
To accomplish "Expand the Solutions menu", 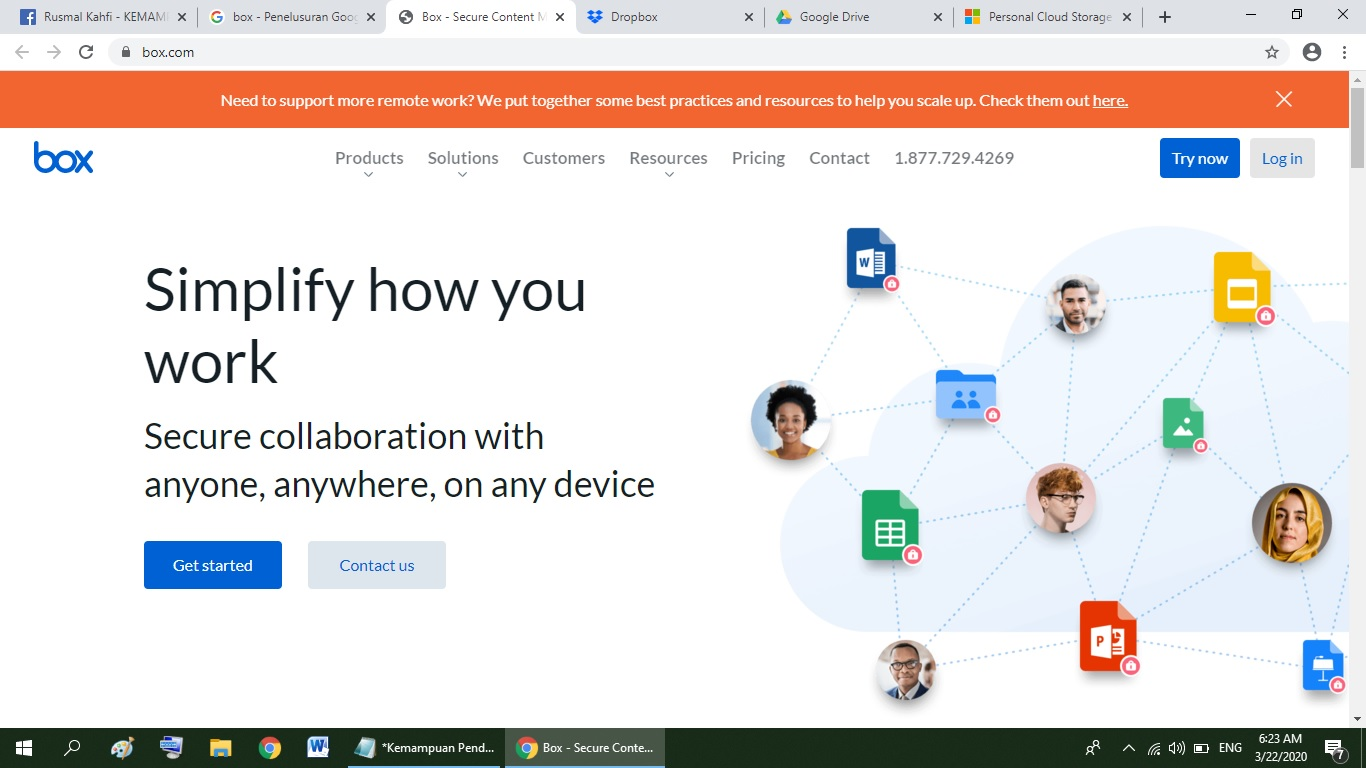I will pyautogui.click(x=463, y=163).
